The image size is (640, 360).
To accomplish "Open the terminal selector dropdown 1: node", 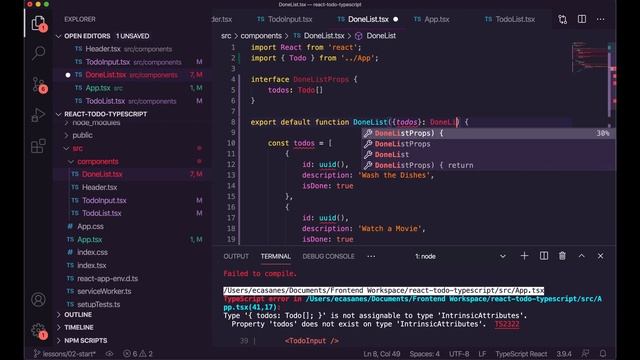I will [x=460, y=256].
